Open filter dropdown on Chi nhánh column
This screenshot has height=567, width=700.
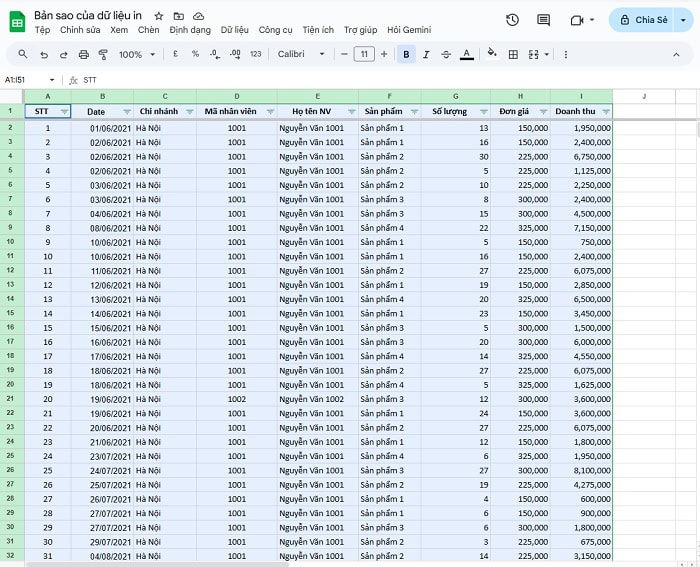point(187,112)
